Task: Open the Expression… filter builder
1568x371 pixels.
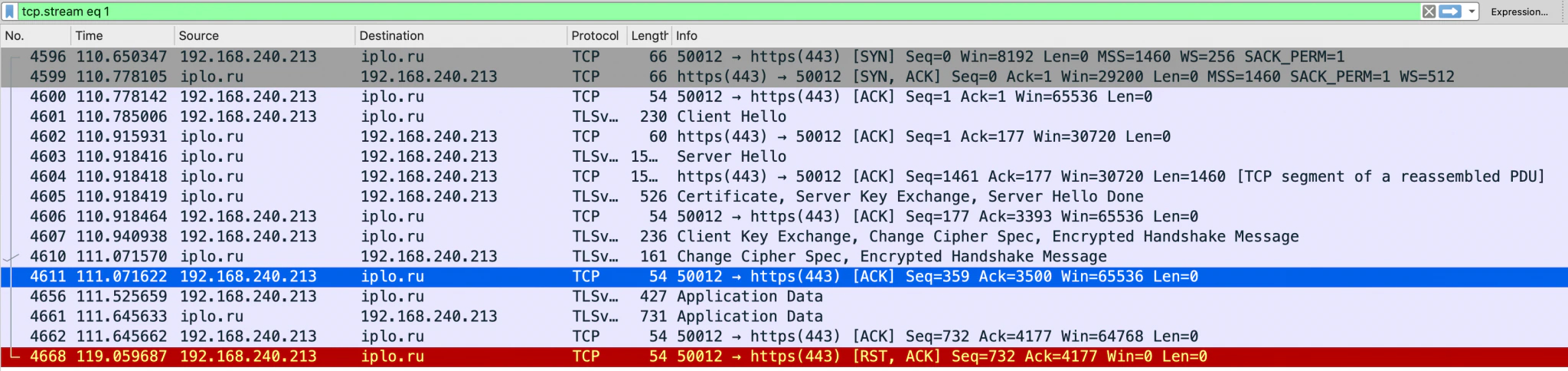Action: 1519,11
